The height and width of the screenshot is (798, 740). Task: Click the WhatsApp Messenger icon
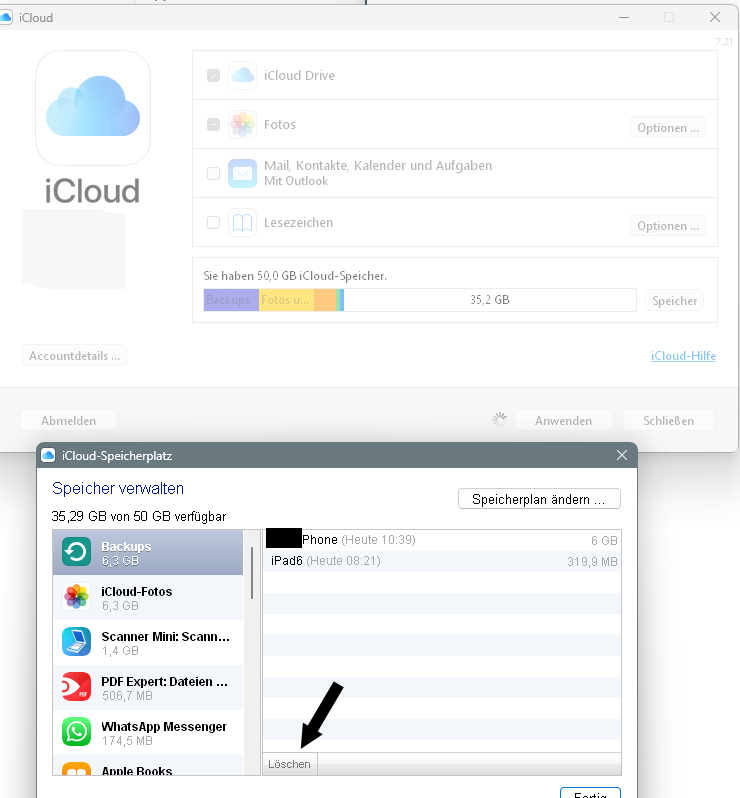point(76,731)
